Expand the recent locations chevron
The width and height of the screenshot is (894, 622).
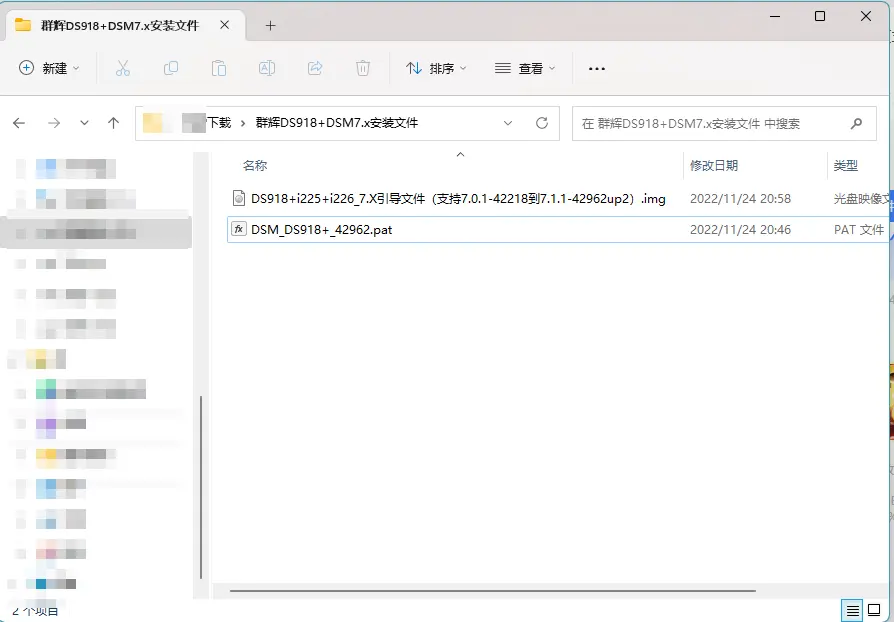pyautogui.click(x=84, y=123)
